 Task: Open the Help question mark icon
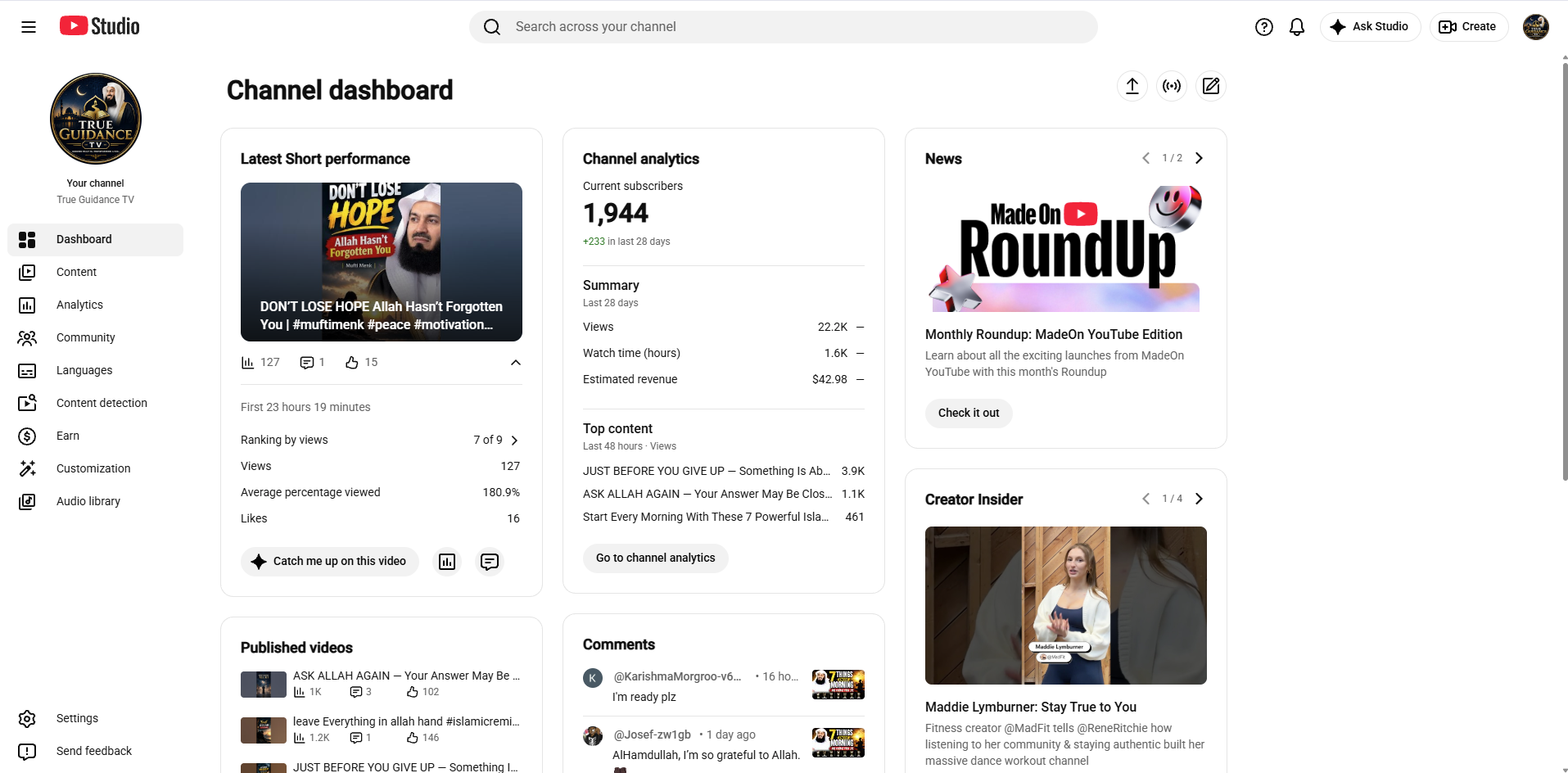point(1264,27)
